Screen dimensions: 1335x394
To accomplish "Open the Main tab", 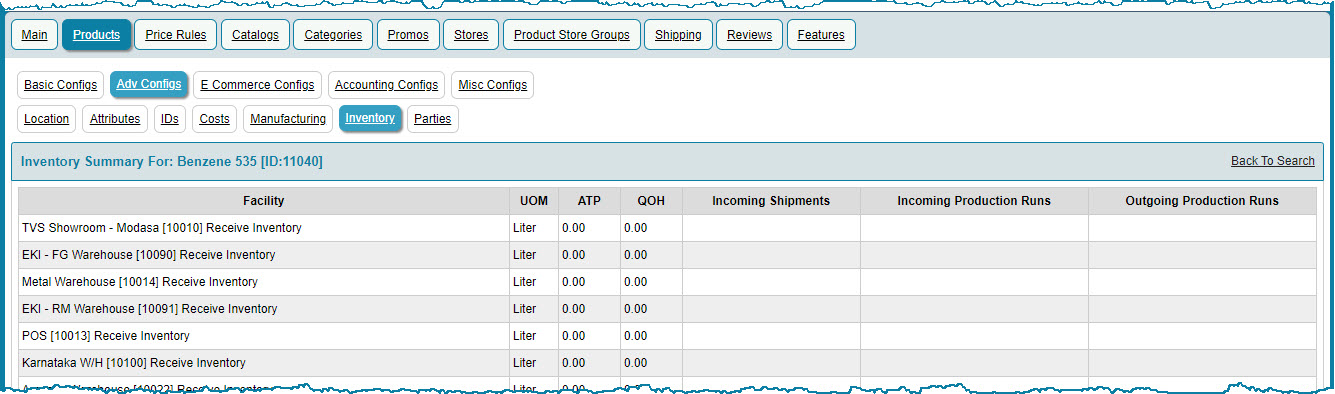I will 34,35.
